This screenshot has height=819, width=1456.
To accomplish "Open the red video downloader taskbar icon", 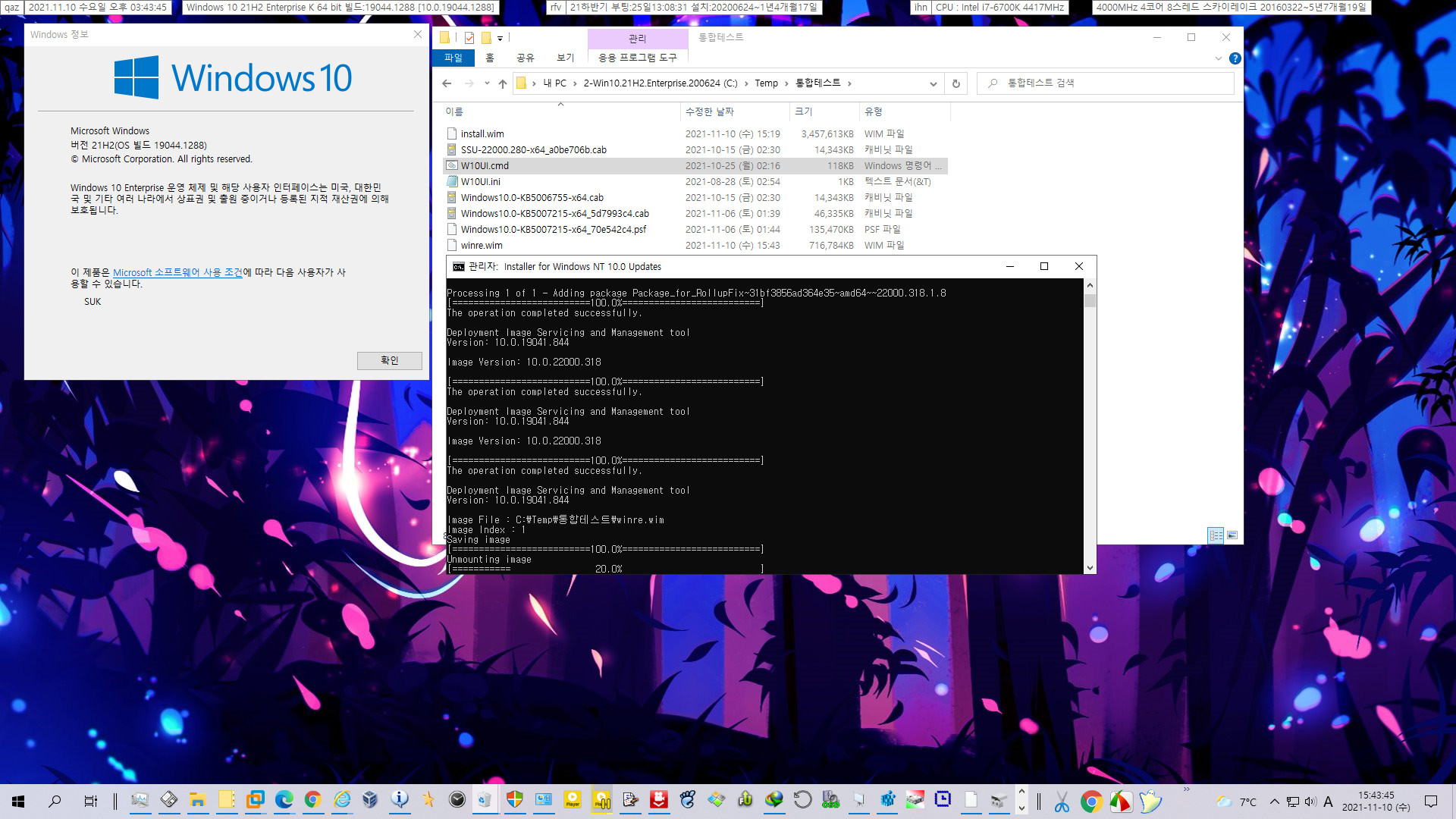I will pyautogui.click(x=659, y=800).
